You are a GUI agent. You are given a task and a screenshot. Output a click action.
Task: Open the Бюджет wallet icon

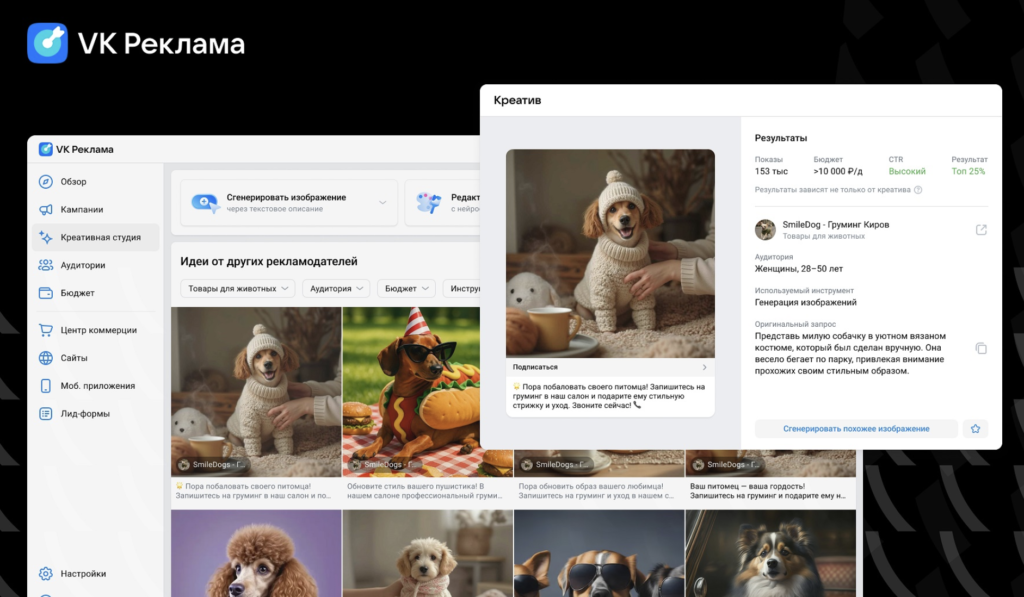tap(46, 293)
